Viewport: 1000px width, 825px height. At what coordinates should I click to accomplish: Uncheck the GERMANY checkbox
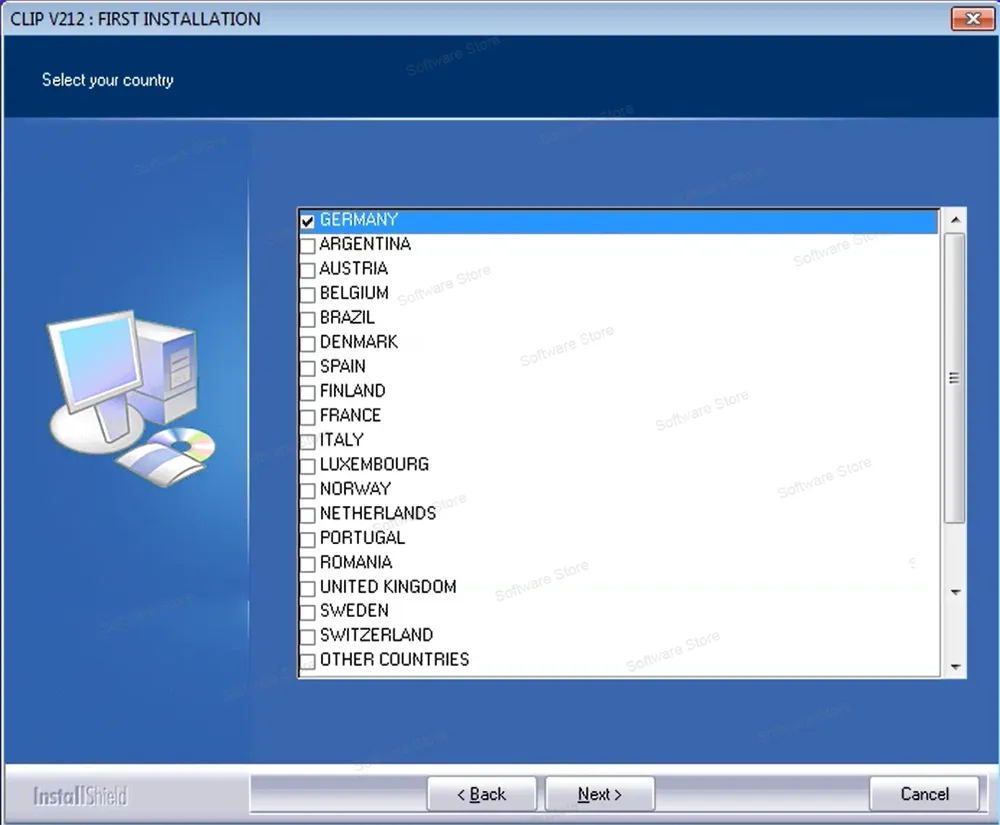point(307,221)
